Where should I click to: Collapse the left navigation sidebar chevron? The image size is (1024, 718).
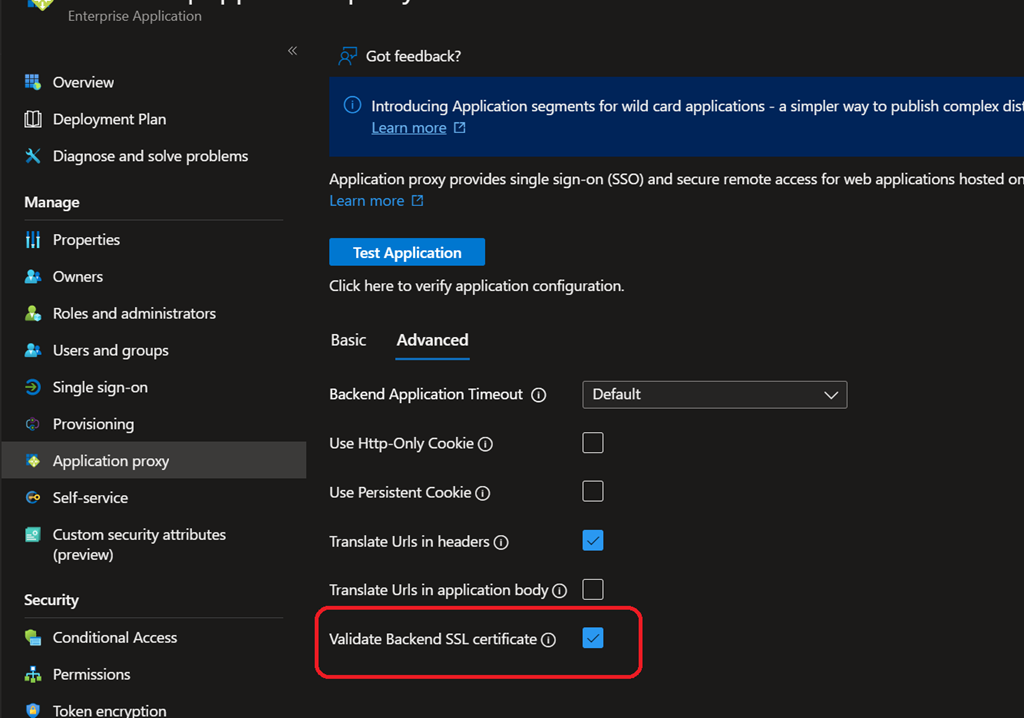pyautogui.click(x=292, y=50)
